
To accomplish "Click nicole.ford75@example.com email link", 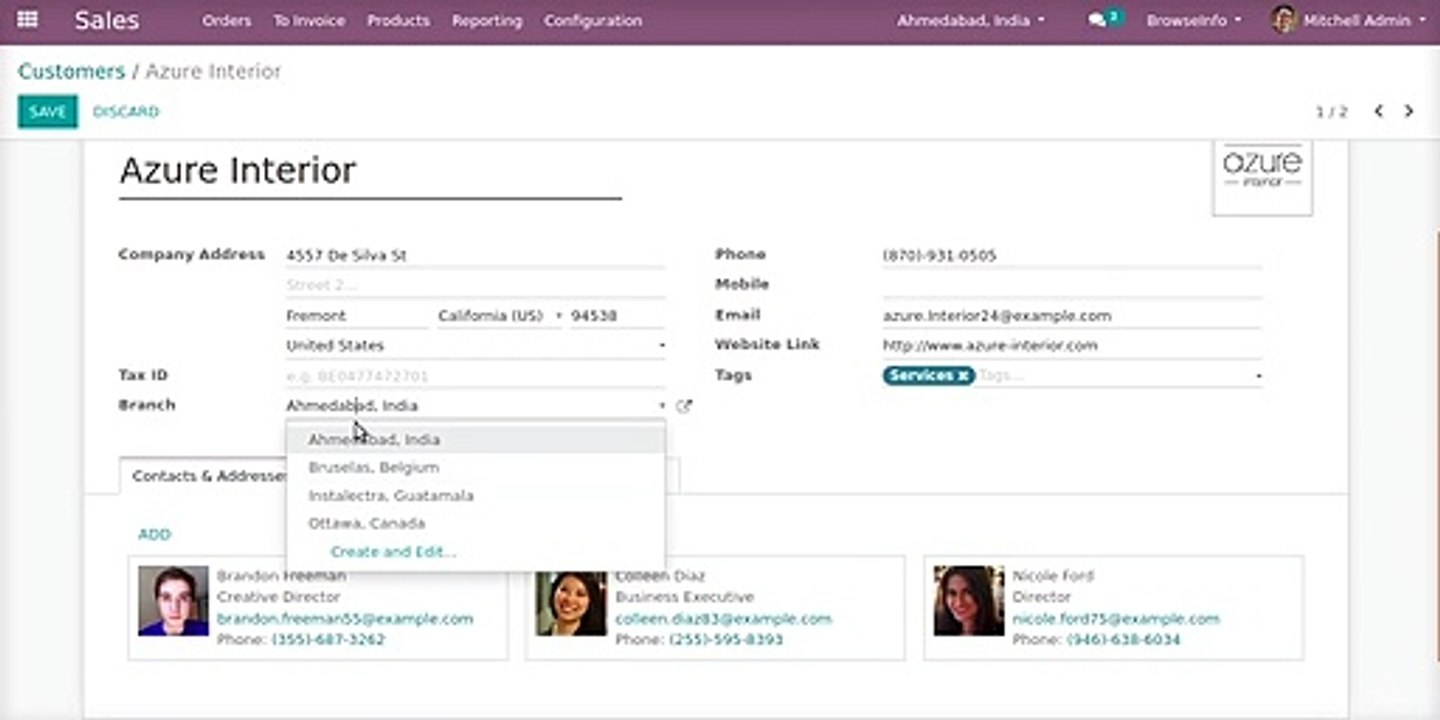I will click(1116, 619).
